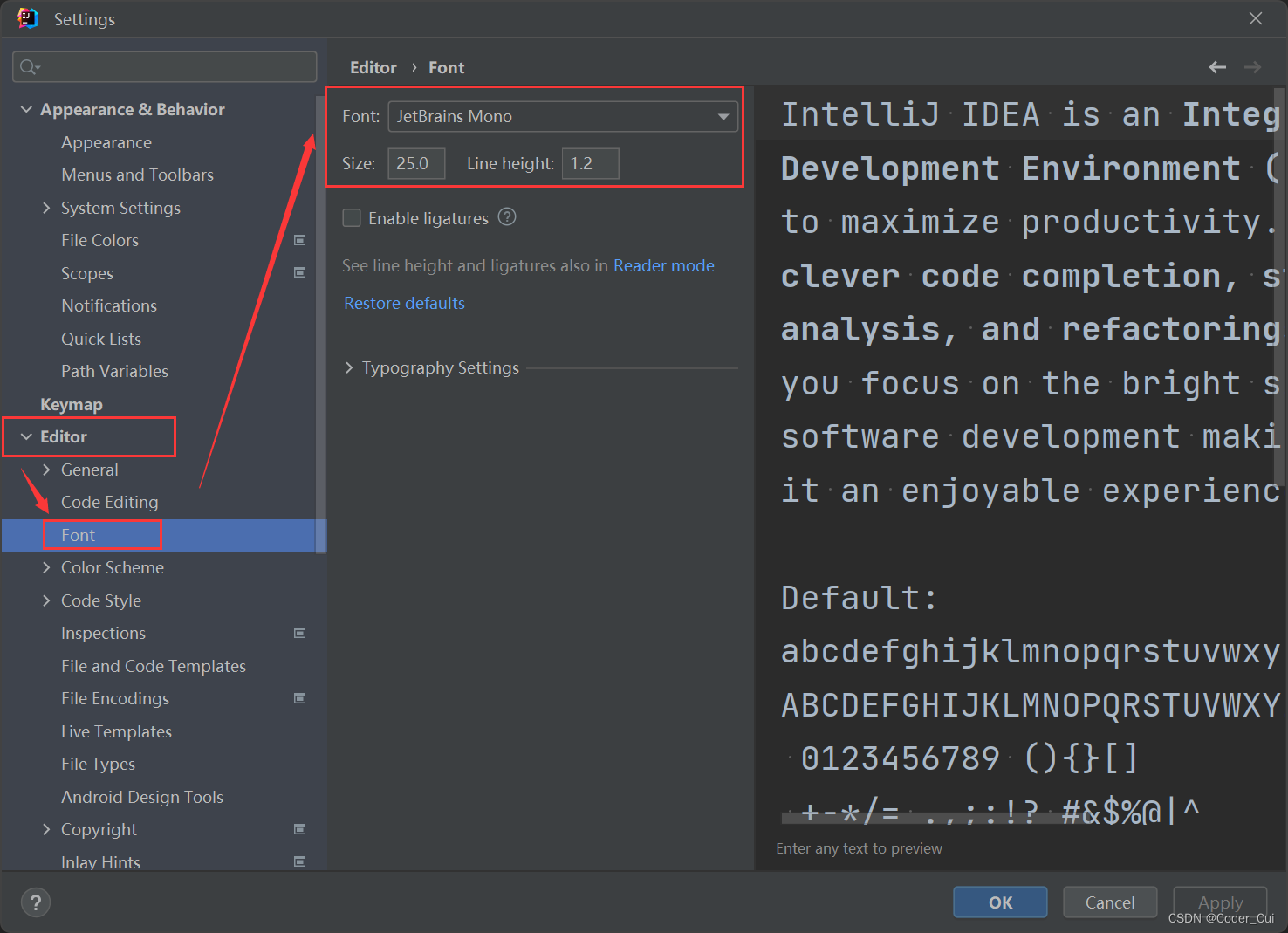The width and height of the screenshot is (1288, 933).
Task: Click the forward navigation arrow
Action: click(x=1252, y=67)
